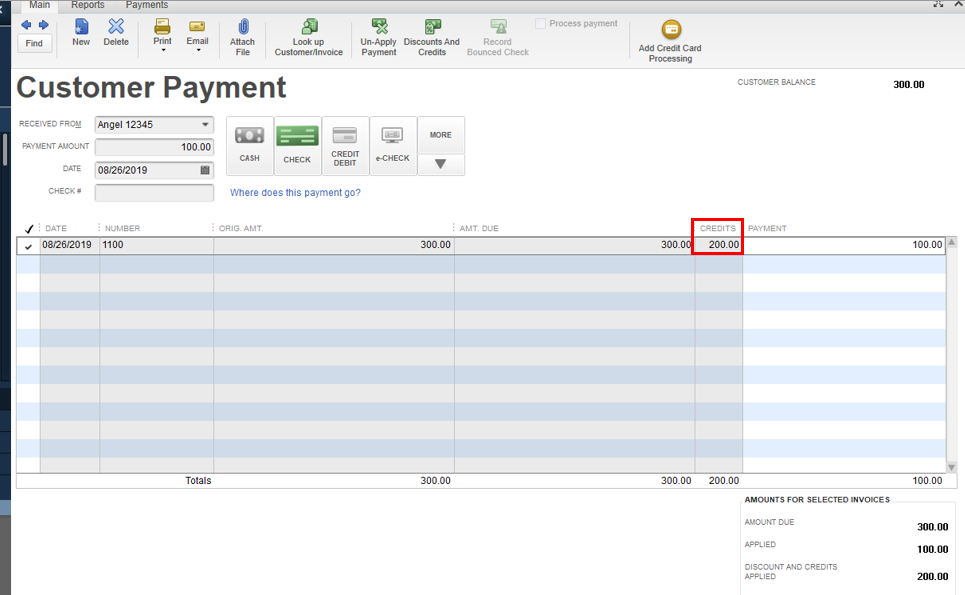965x595 pixels.
Task: Click the 200.00 credits cell of invoice 1100
Action: 718,245
